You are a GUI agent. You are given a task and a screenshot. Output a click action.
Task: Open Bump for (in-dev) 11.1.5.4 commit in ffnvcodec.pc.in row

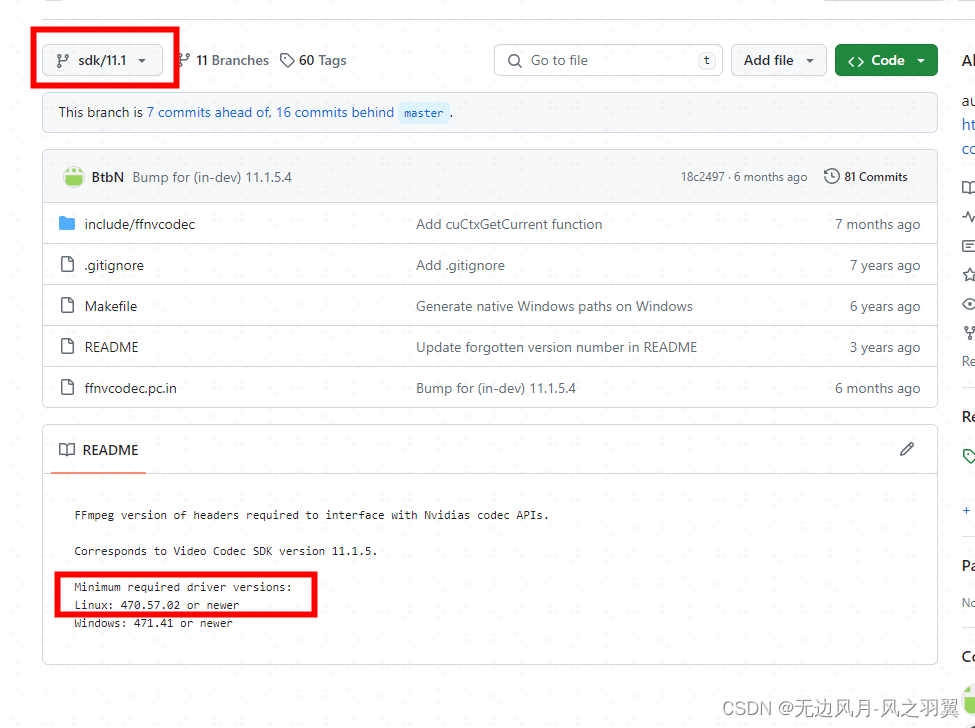[496, 389]
